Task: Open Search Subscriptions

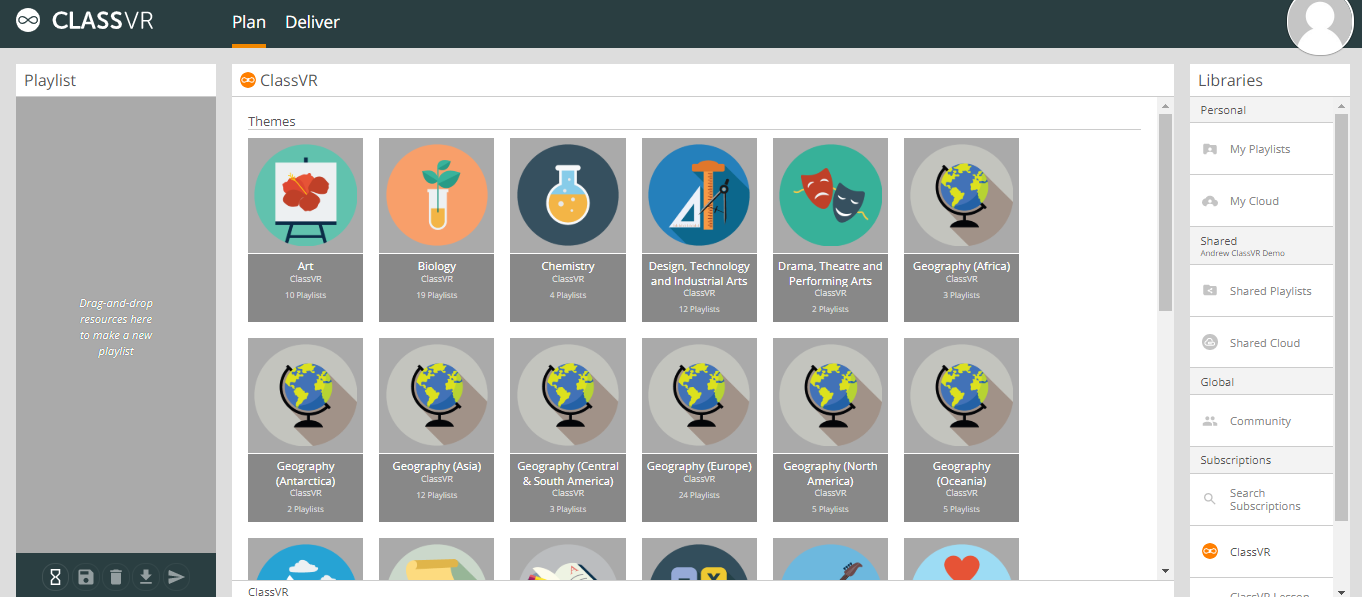Action: click(x=1262, y=500)
